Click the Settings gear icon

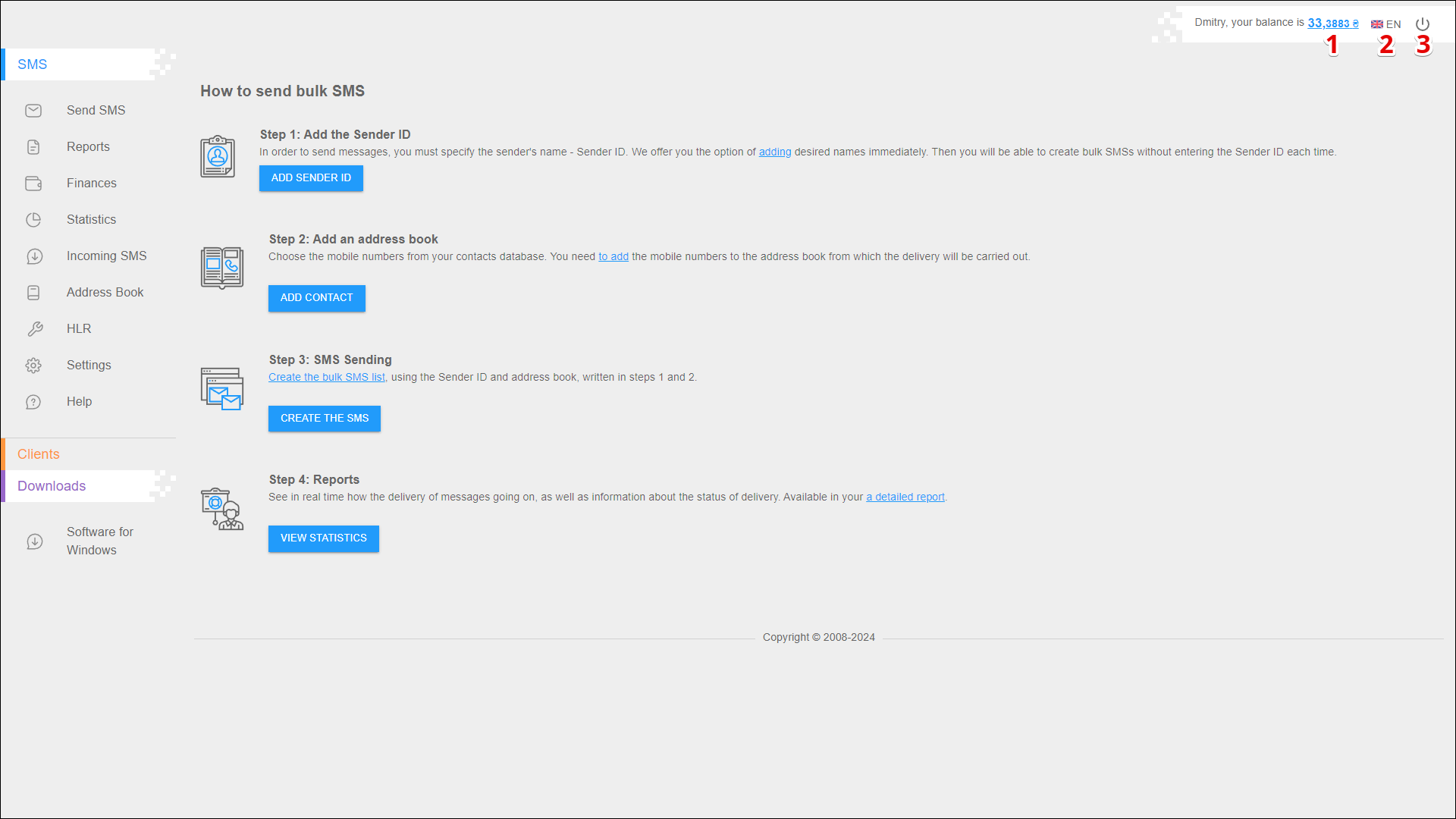[33, 366]
